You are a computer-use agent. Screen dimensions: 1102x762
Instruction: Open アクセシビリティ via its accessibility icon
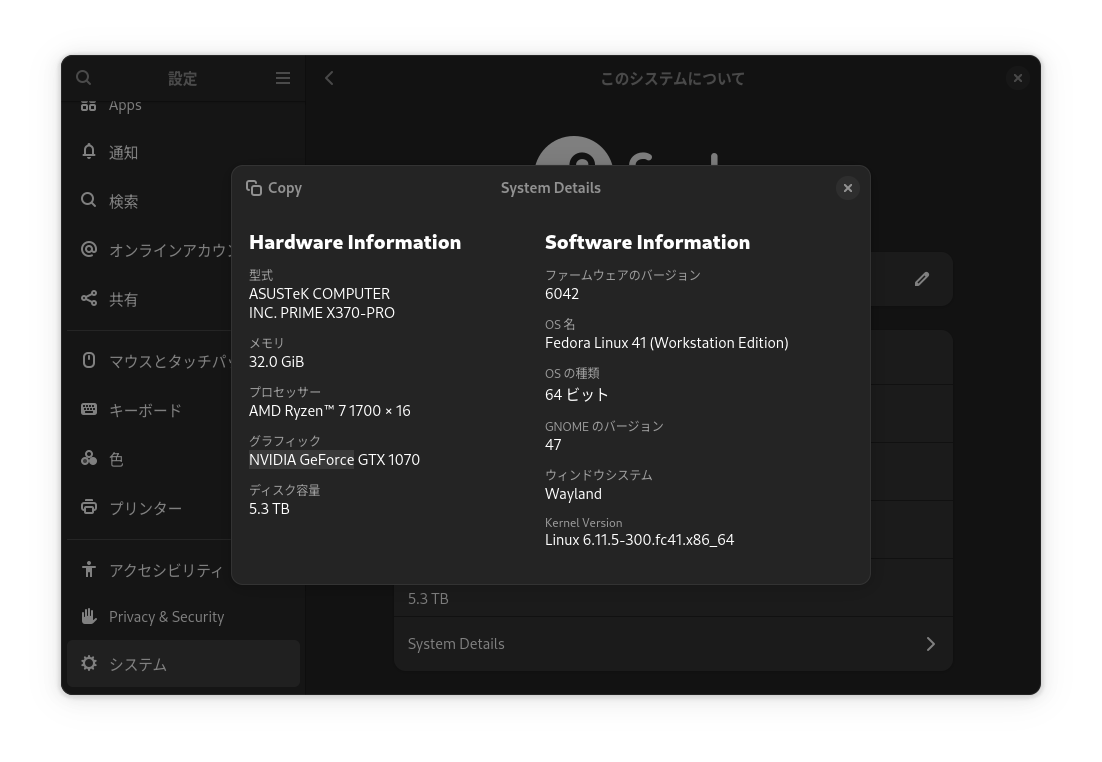click(89, 568)
